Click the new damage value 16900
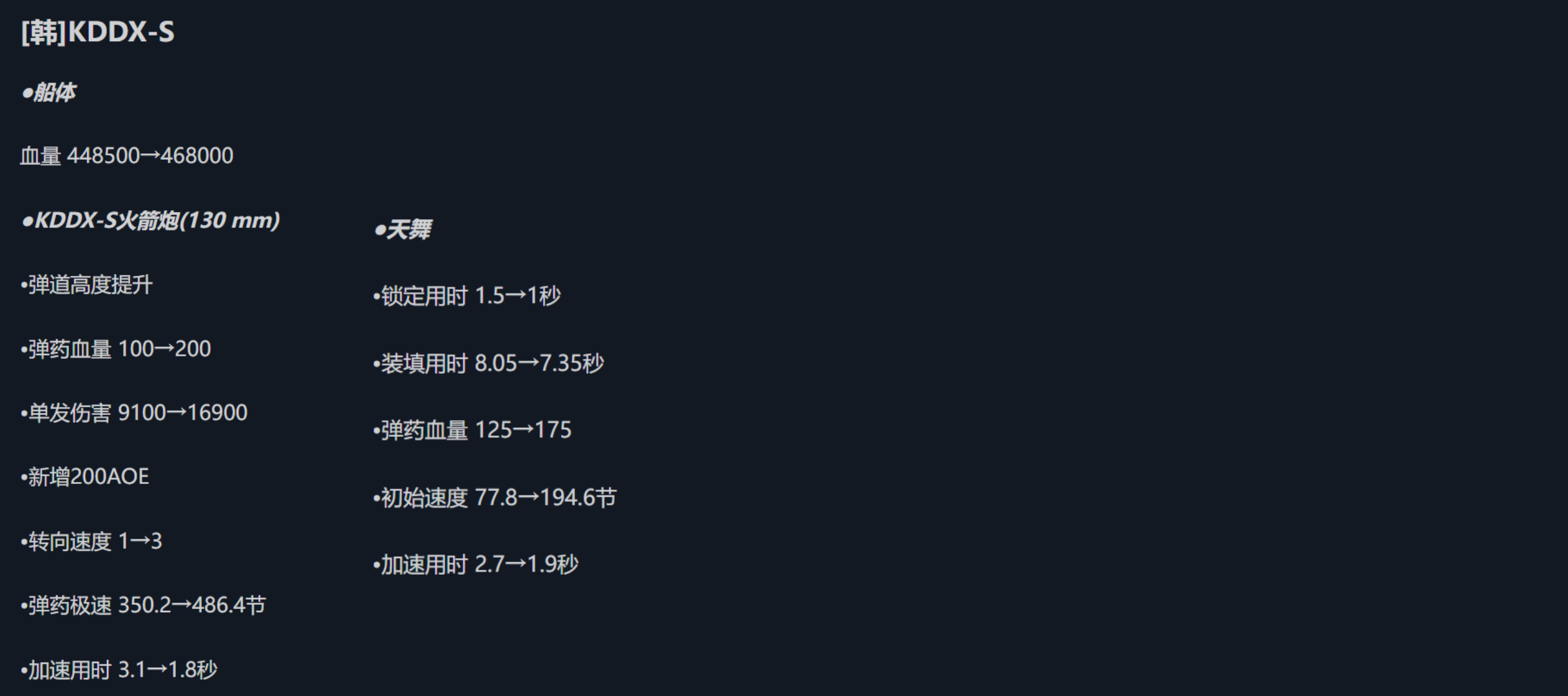Image resolution: width=1568 pixels, height=696 pixels. coord(218,413)
